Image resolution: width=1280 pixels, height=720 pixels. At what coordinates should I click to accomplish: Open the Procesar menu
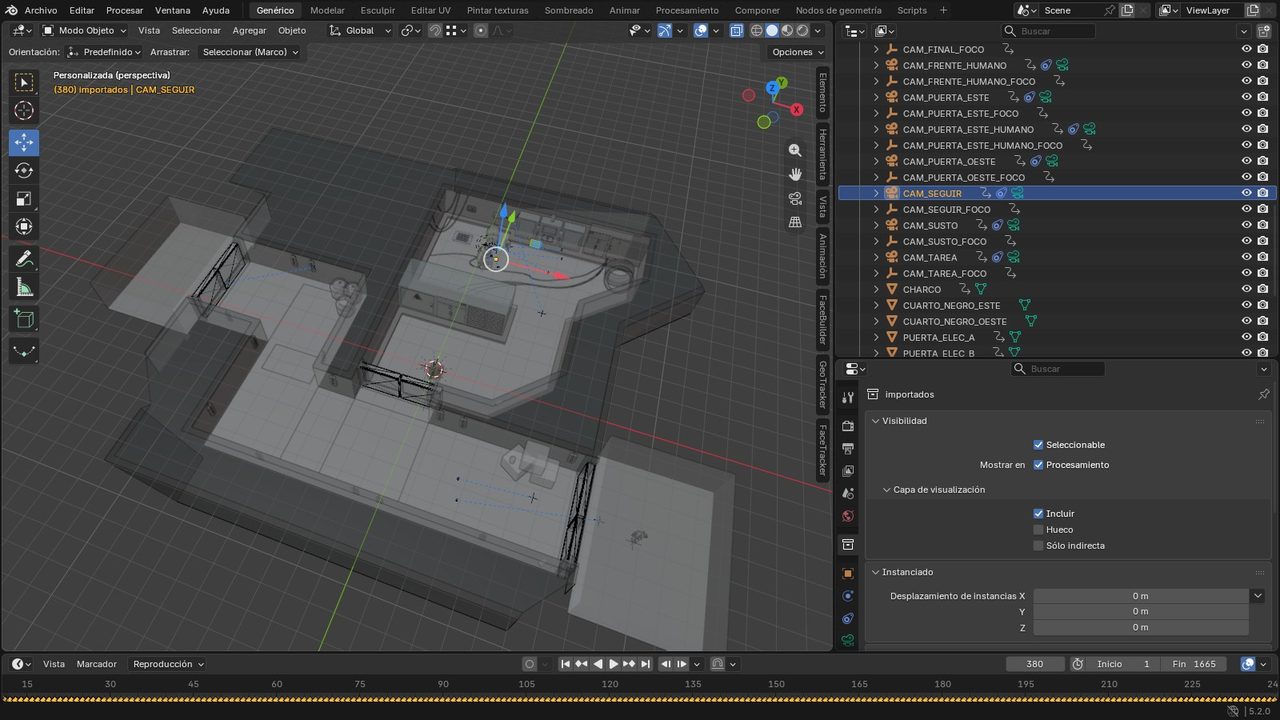point(124,10)
